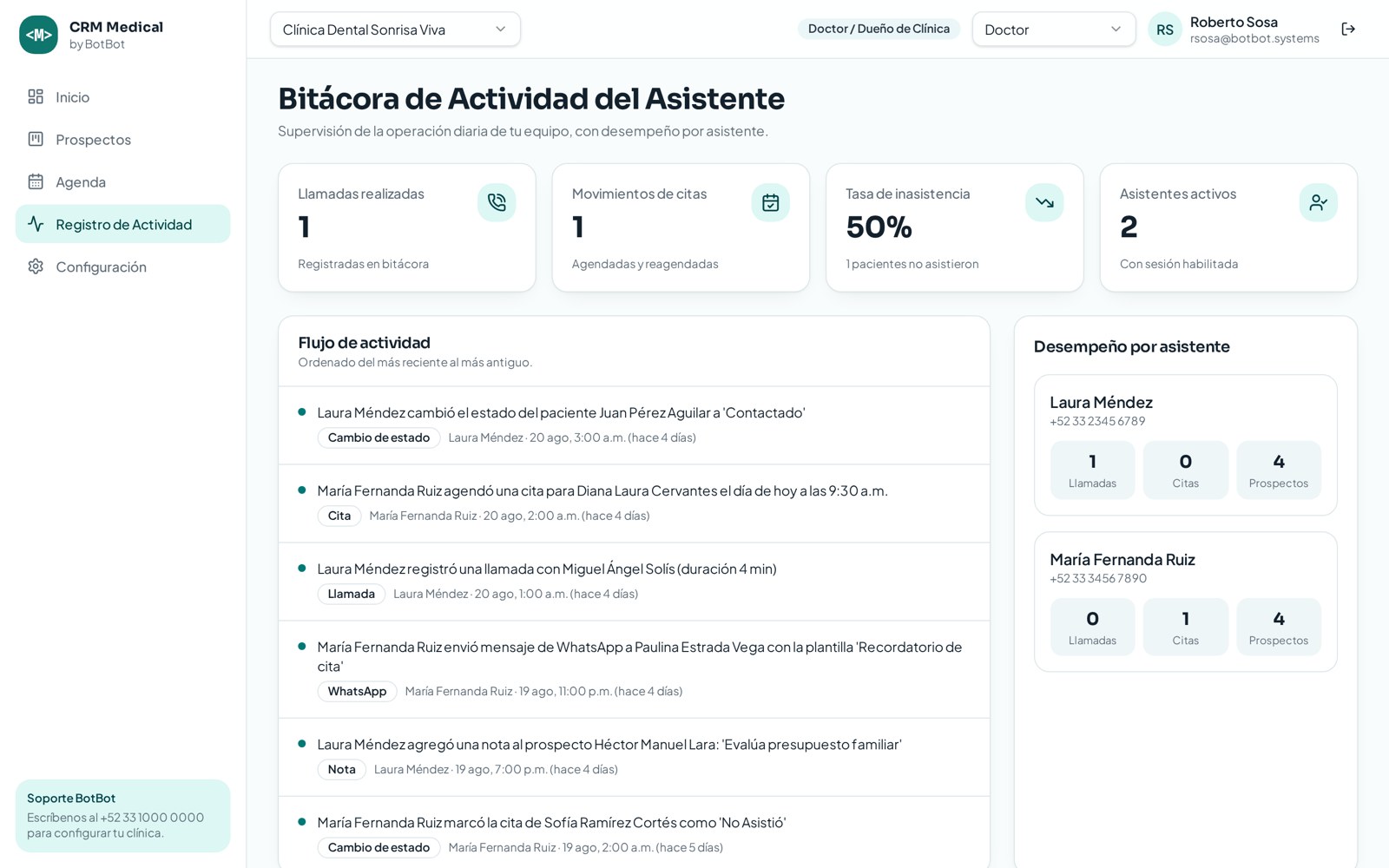
Task: Click Laura Méndez registró una llamada entry text
Action: 547,569
